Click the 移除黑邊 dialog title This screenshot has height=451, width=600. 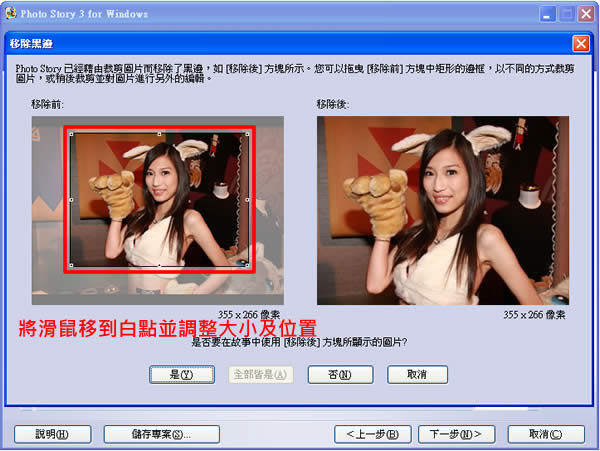(x=31, y=44)
